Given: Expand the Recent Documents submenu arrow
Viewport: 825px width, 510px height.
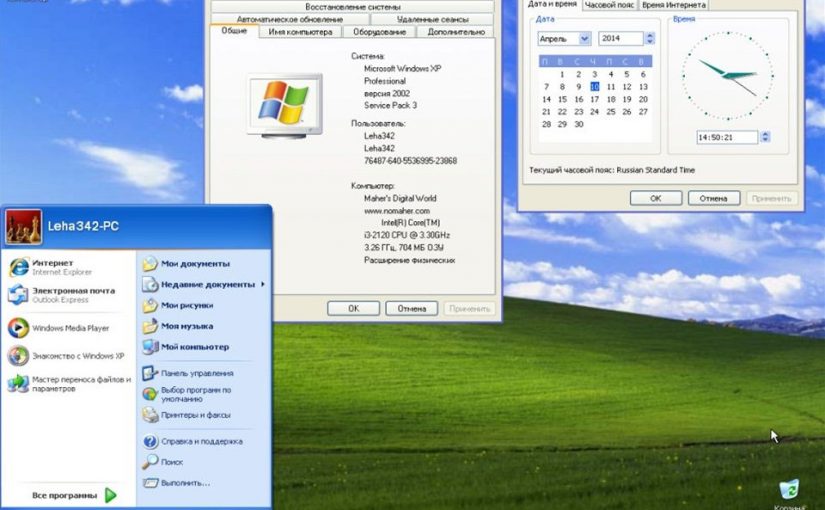Looking at the screenshot, I should (x=263, y=284).
